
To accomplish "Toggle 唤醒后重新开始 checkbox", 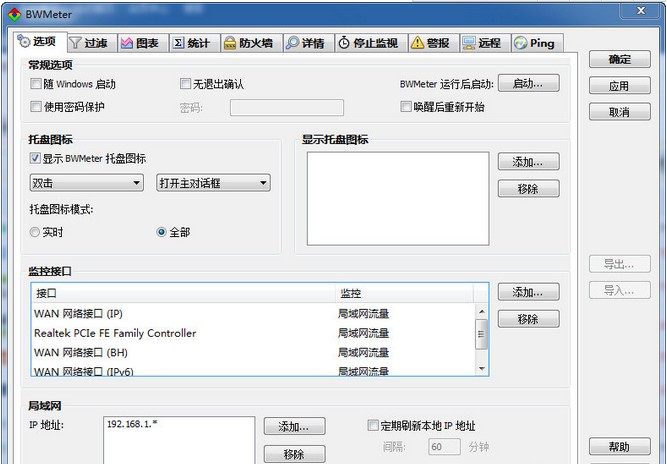I will click(406, 106).
